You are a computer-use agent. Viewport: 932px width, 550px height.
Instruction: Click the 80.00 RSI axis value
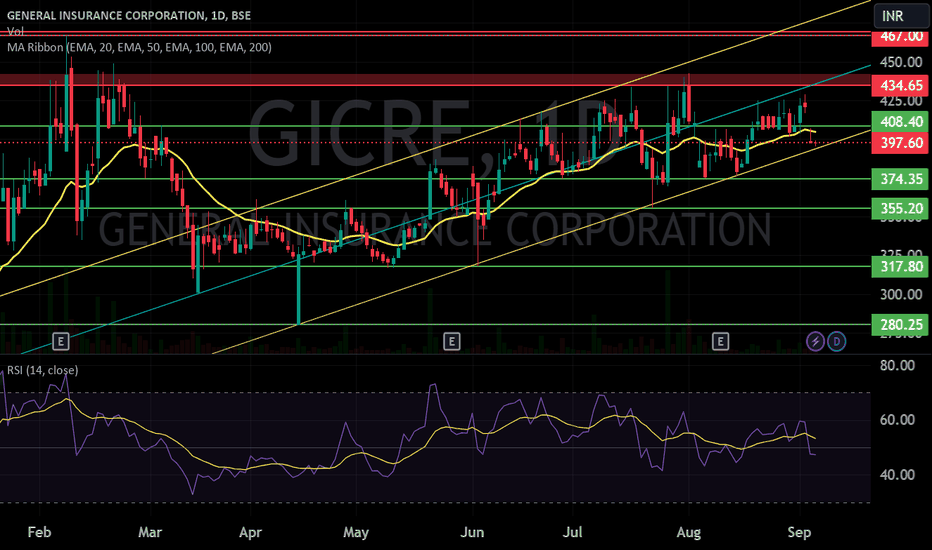pyautogui.click(x=897, y=365)
